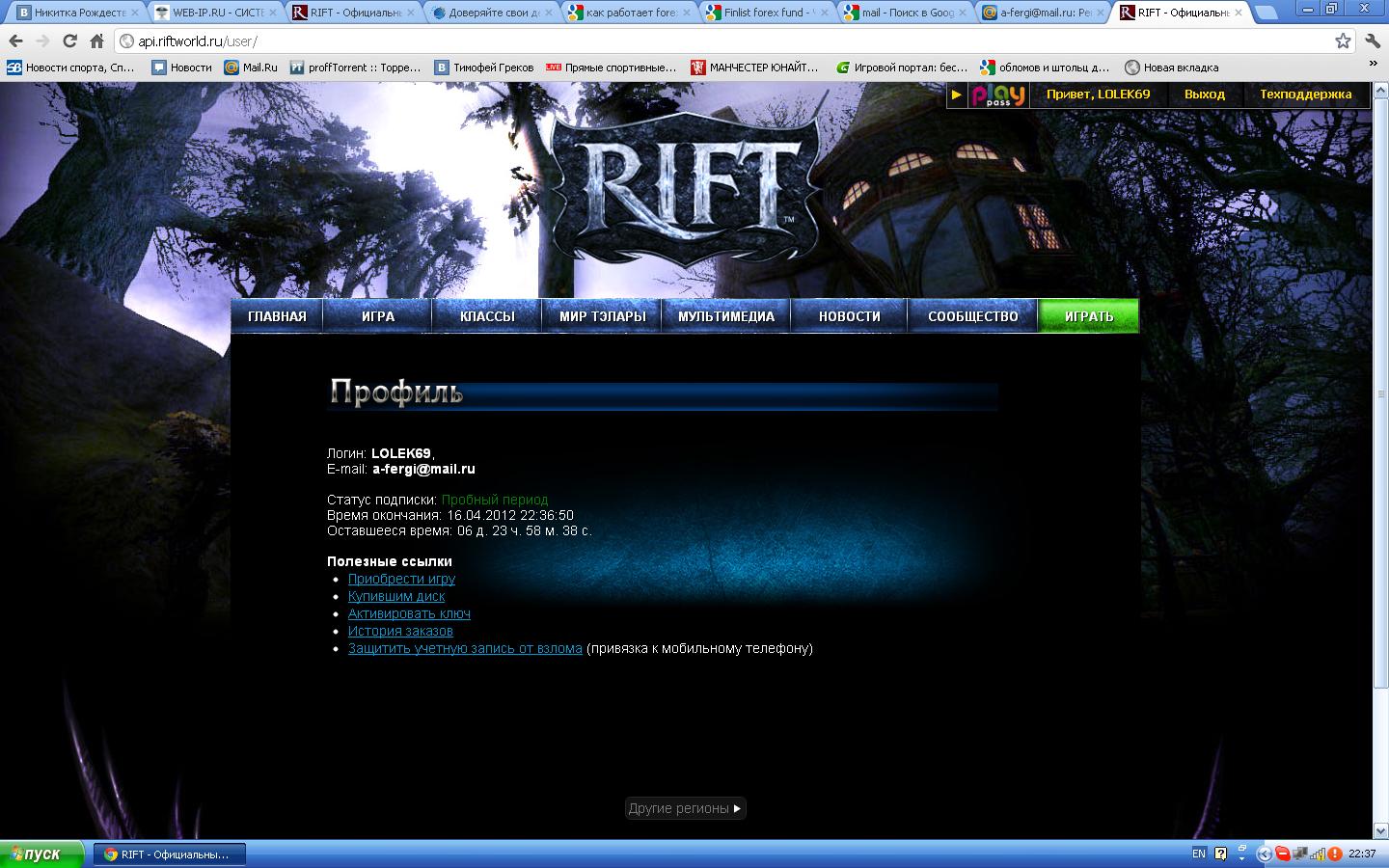This screenshot has height=868, width=1389.
Task: Open the СООБЩЕСТВО menu item
Action: click(973, 316)
